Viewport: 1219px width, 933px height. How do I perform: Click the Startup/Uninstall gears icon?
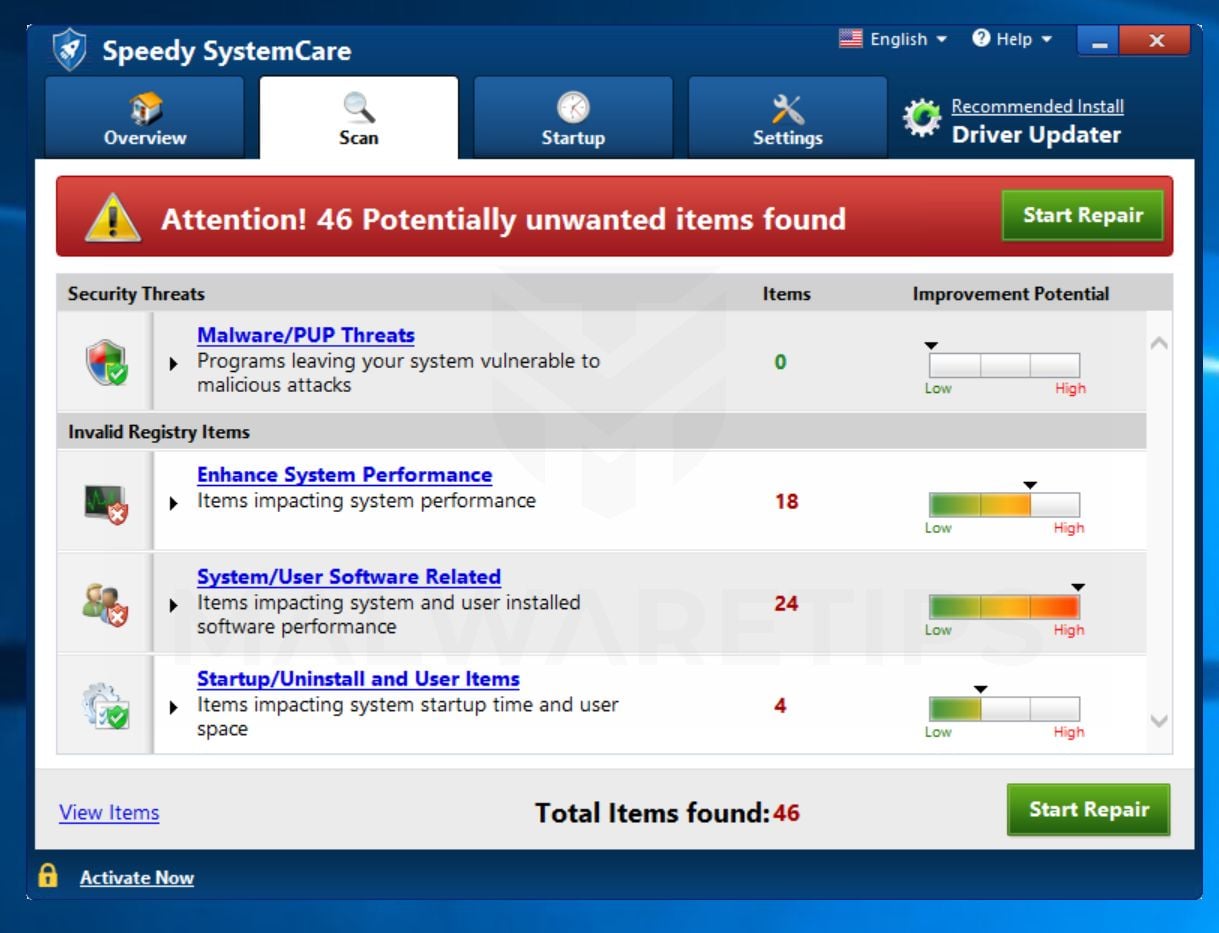[x=103, y=705]
